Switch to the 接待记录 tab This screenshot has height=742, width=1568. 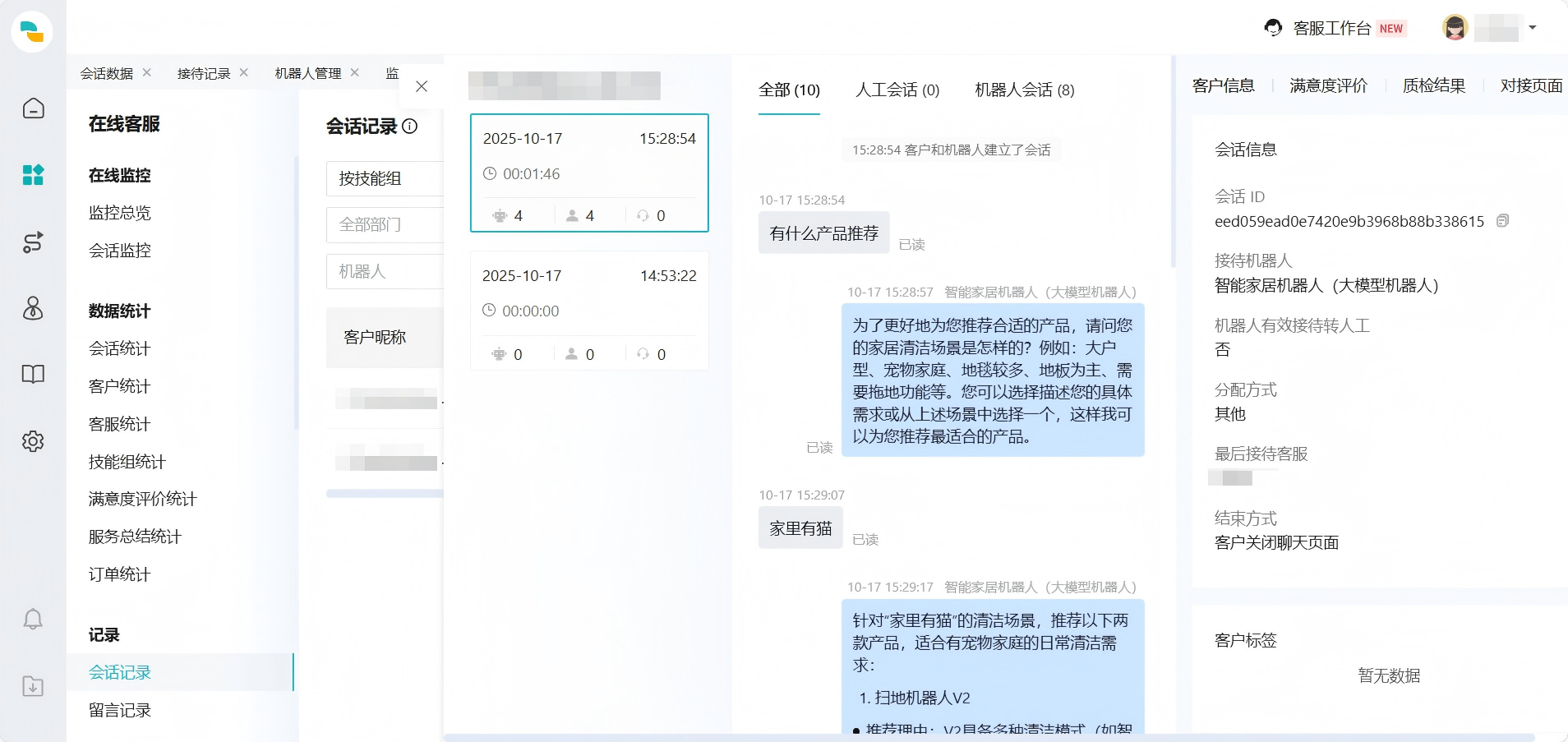(203, 72)
